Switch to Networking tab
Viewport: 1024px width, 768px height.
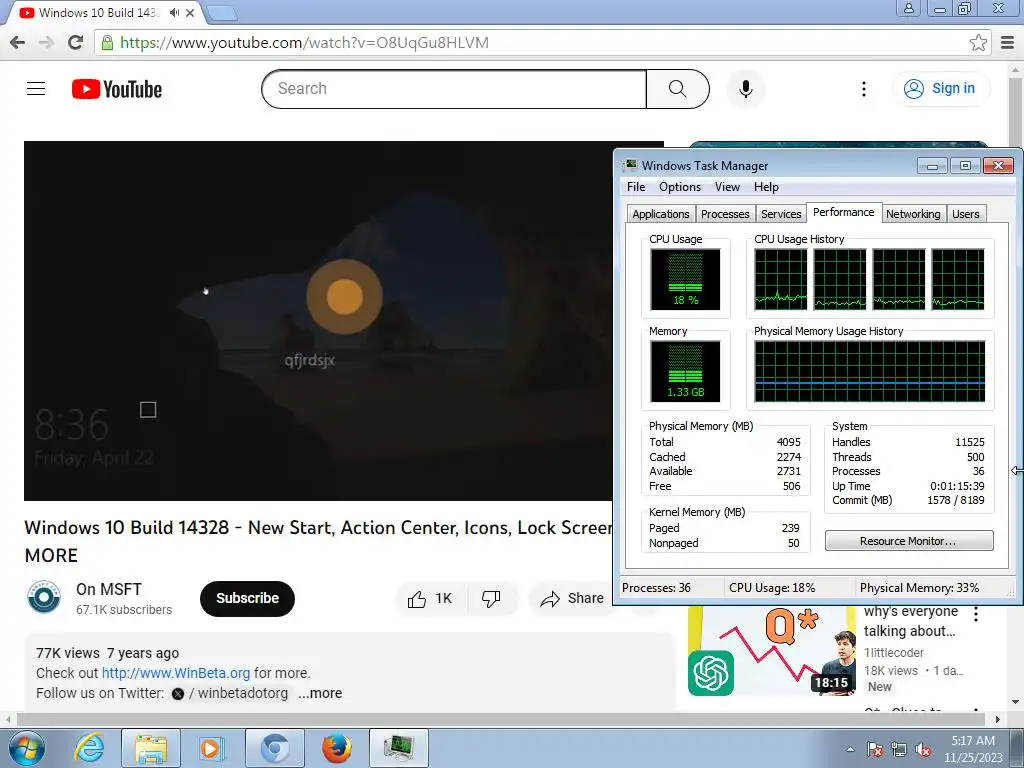click(x=912, y=214)
